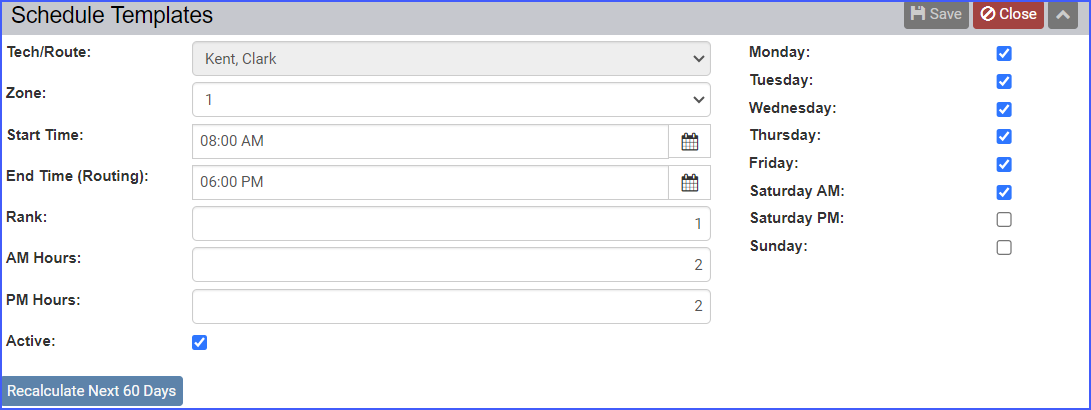Screen dimensions: 1091x410
Task: Toggle the Friday checkbox
Action: click(x=1003, y=164)
